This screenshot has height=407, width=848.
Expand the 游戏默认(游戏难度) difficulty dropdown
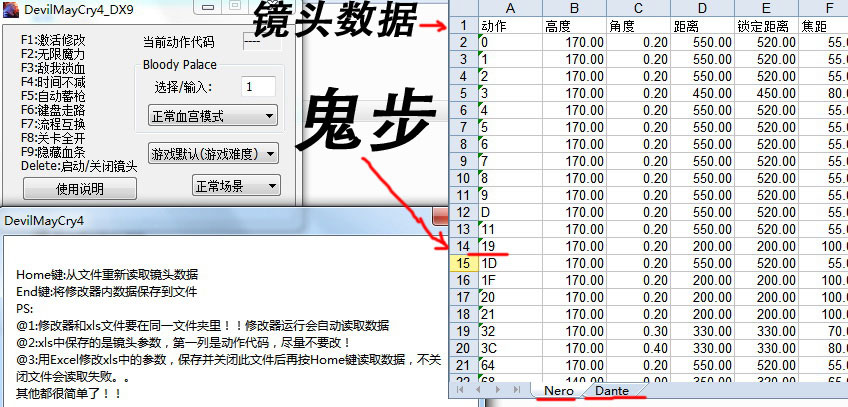tap(214, 154)
